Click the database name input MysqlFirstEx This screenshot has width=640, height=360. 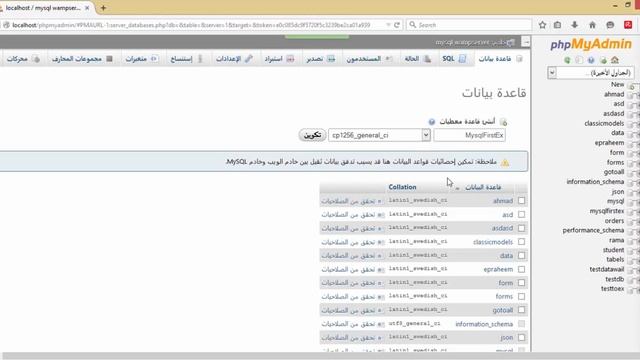pos(469,135)
